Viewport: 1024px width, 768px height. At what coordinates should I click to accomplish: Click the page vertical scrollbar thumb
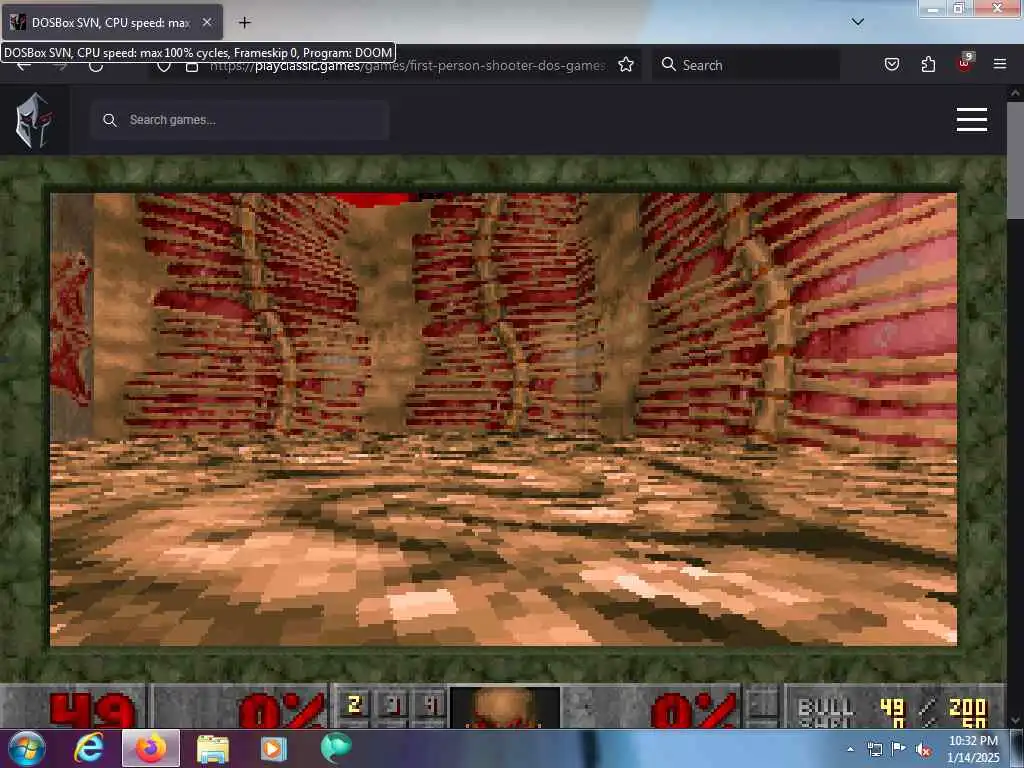point(1015,160)
